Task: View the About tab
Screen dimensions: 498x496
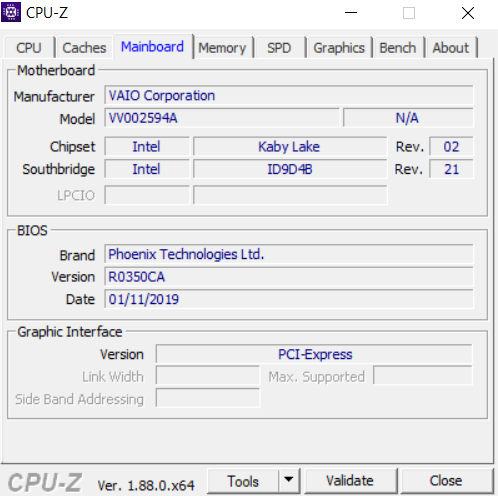Action: click(x=451, y=48)
